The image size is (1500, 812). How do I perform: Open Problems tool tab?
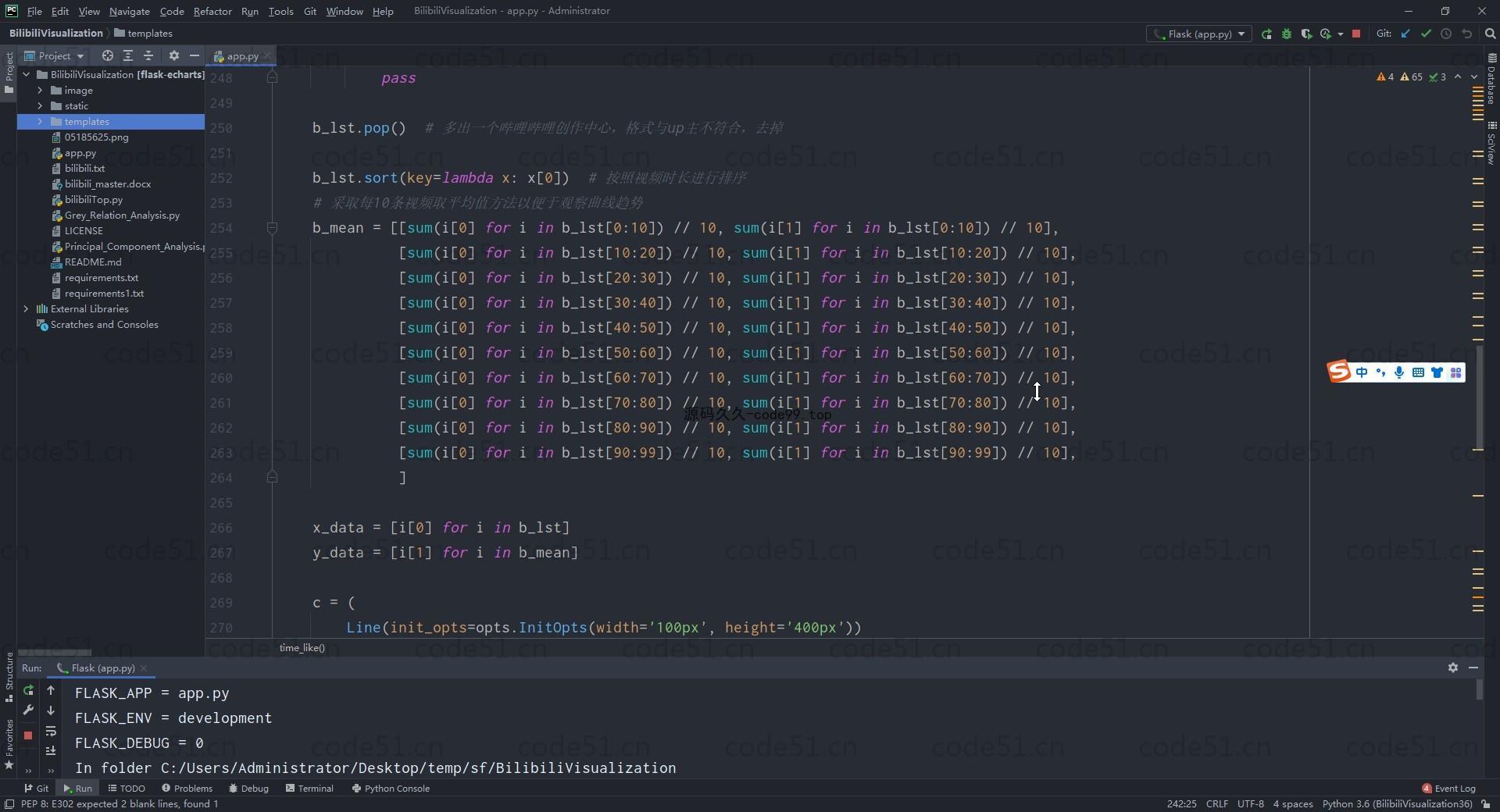(187, 788)
